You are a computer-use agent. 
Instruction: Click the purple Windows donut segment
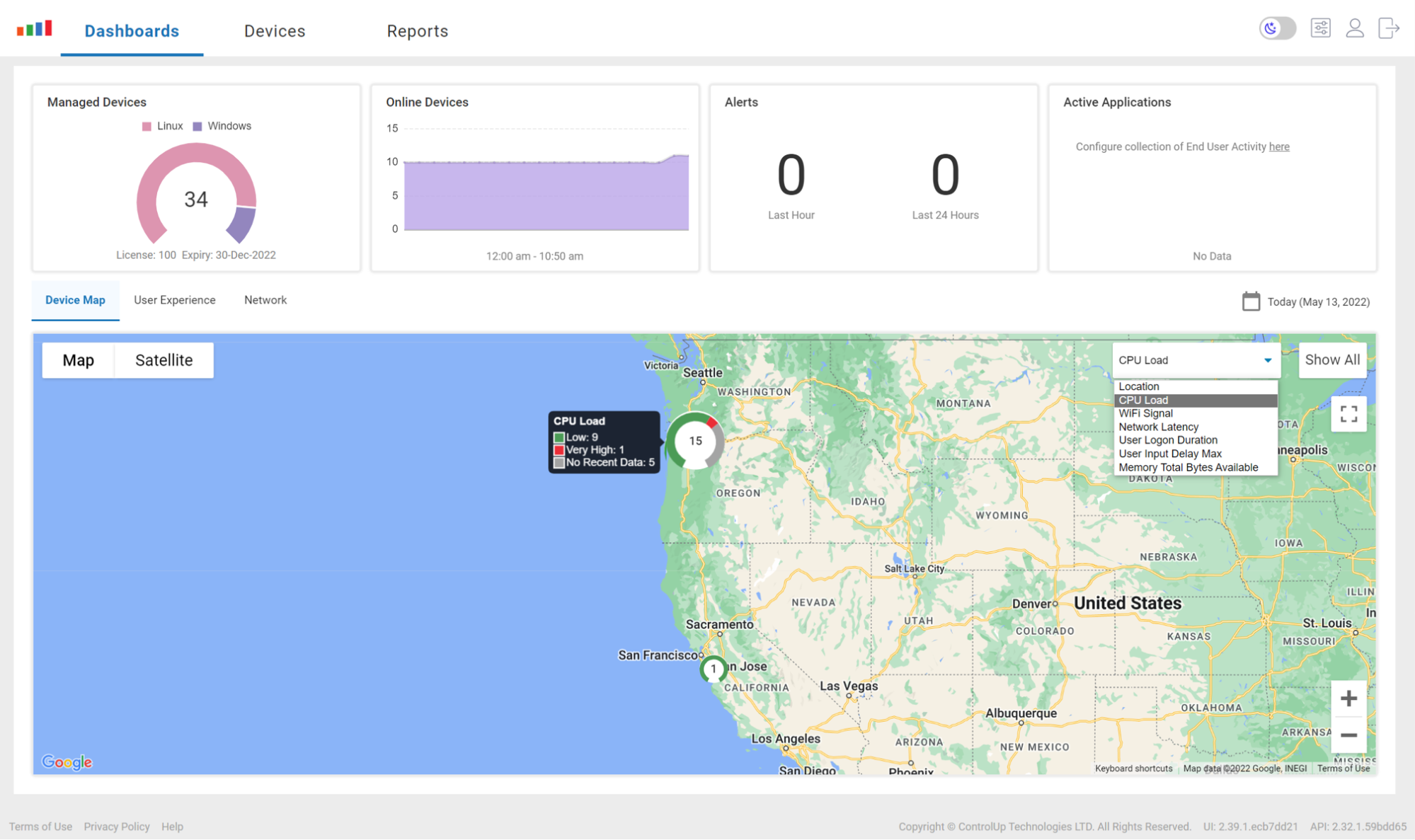click(x=242, y=224)
